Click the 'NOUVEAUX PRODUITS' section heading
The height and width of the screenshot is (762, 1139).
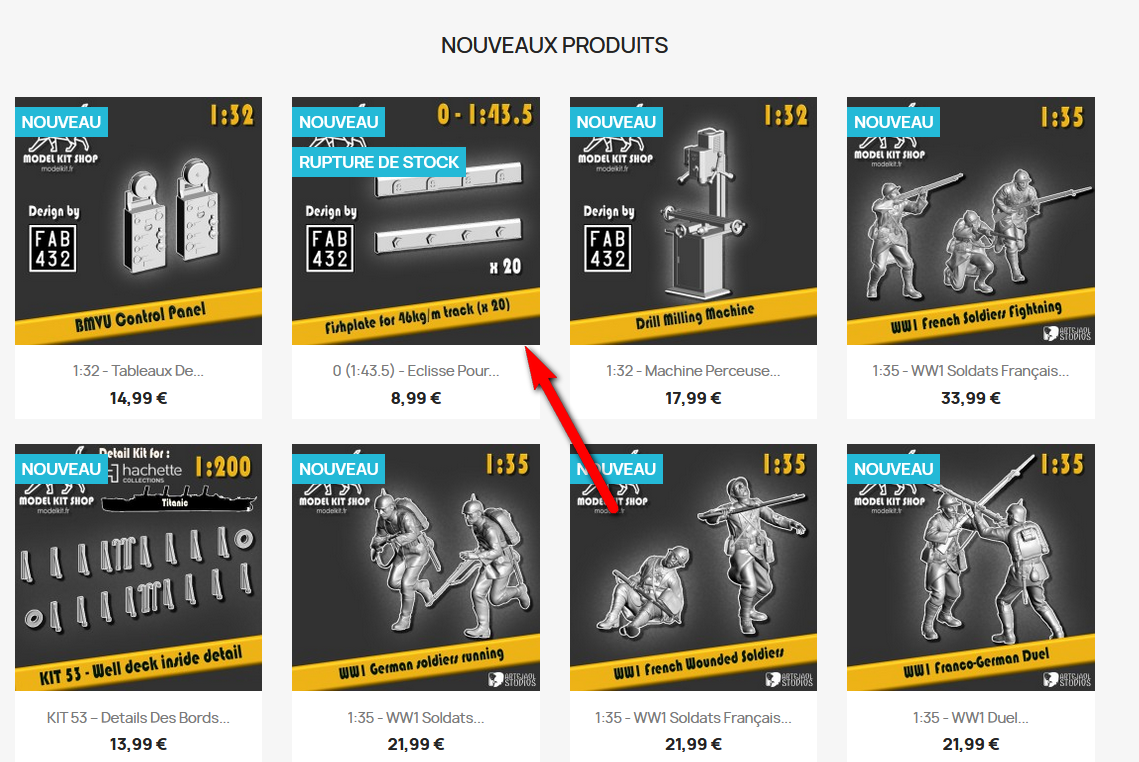pos(554,45)
